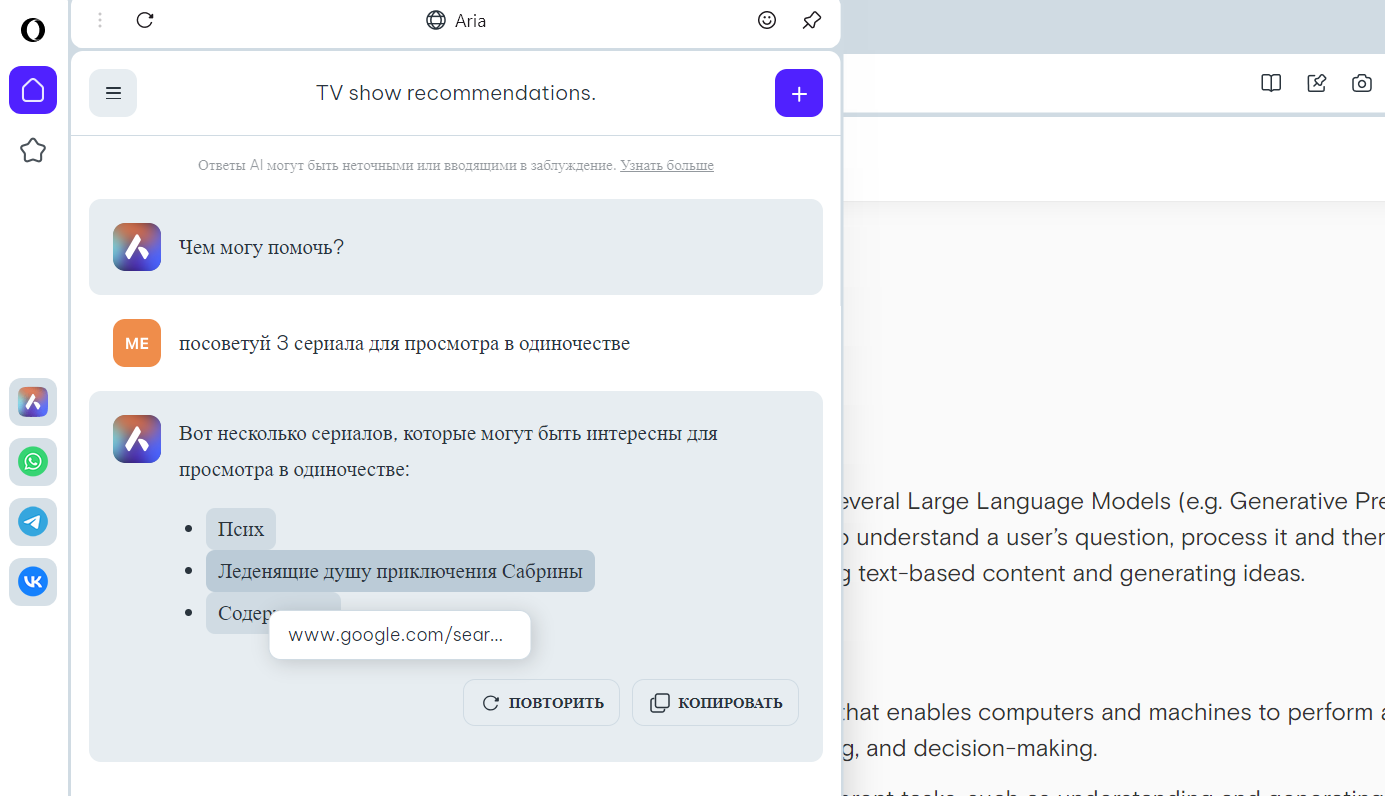Pin the Aria sidebar panel
The image size is (1385, 796).
click(x=812, y=20)
